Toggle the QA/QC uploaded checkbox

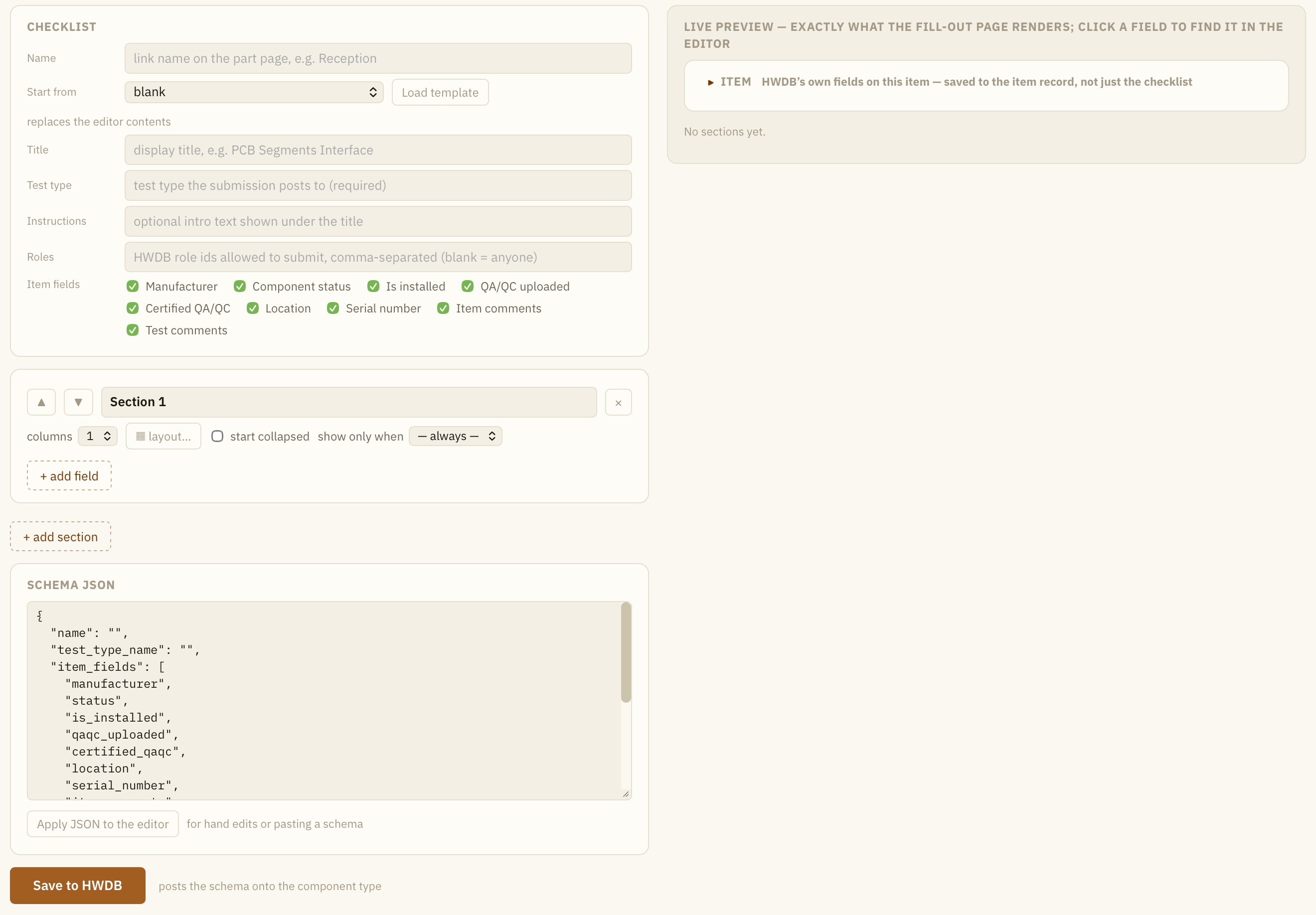pos(468,287)
